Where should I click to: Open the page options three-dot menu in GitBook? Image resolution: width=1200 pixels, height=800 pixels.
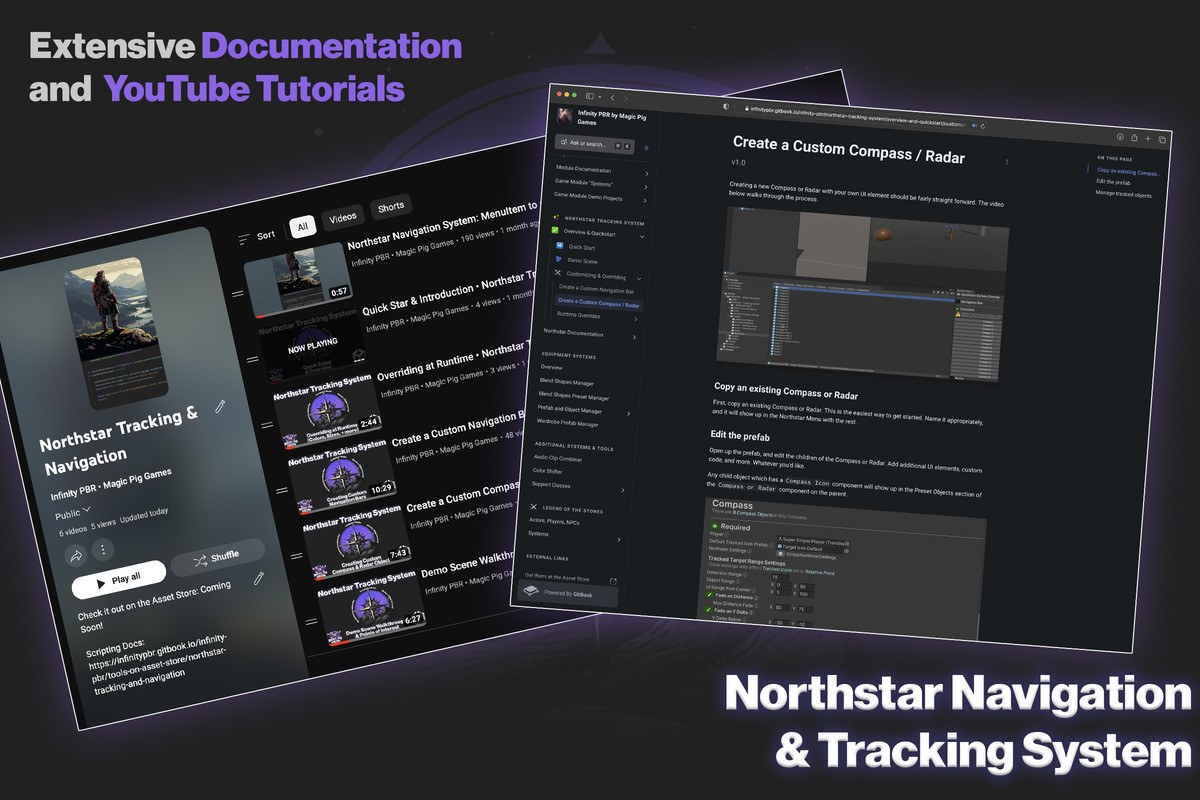pyautogui.click(x=1006, y=160)
